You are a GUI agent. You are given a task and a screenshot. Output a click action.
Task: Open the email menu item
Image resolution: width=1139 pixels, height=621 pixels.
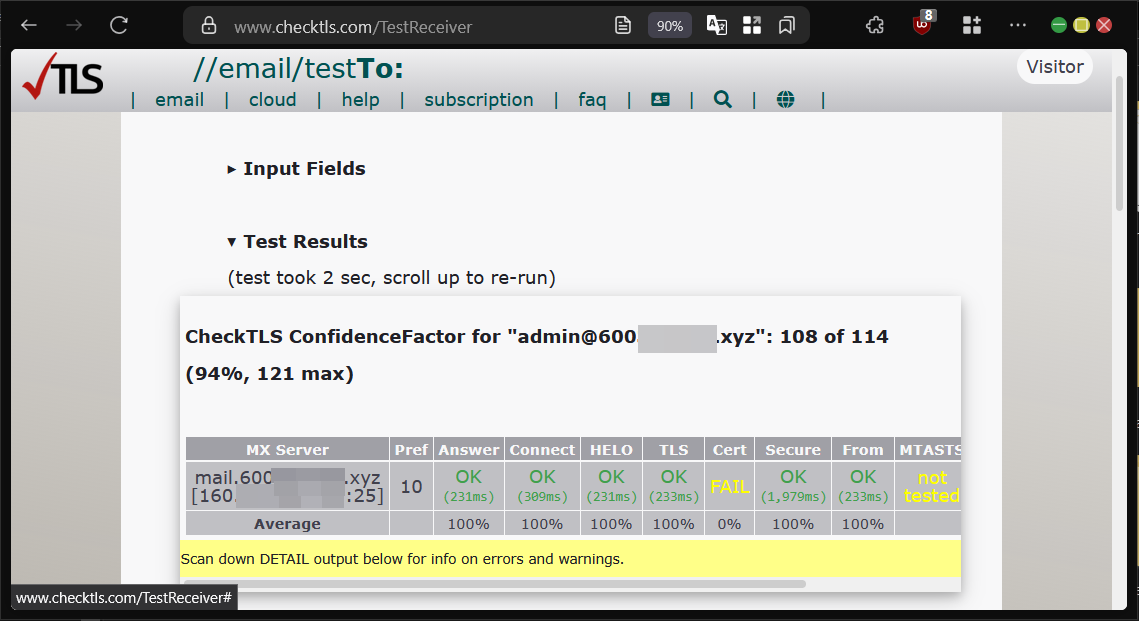(179, 100)
